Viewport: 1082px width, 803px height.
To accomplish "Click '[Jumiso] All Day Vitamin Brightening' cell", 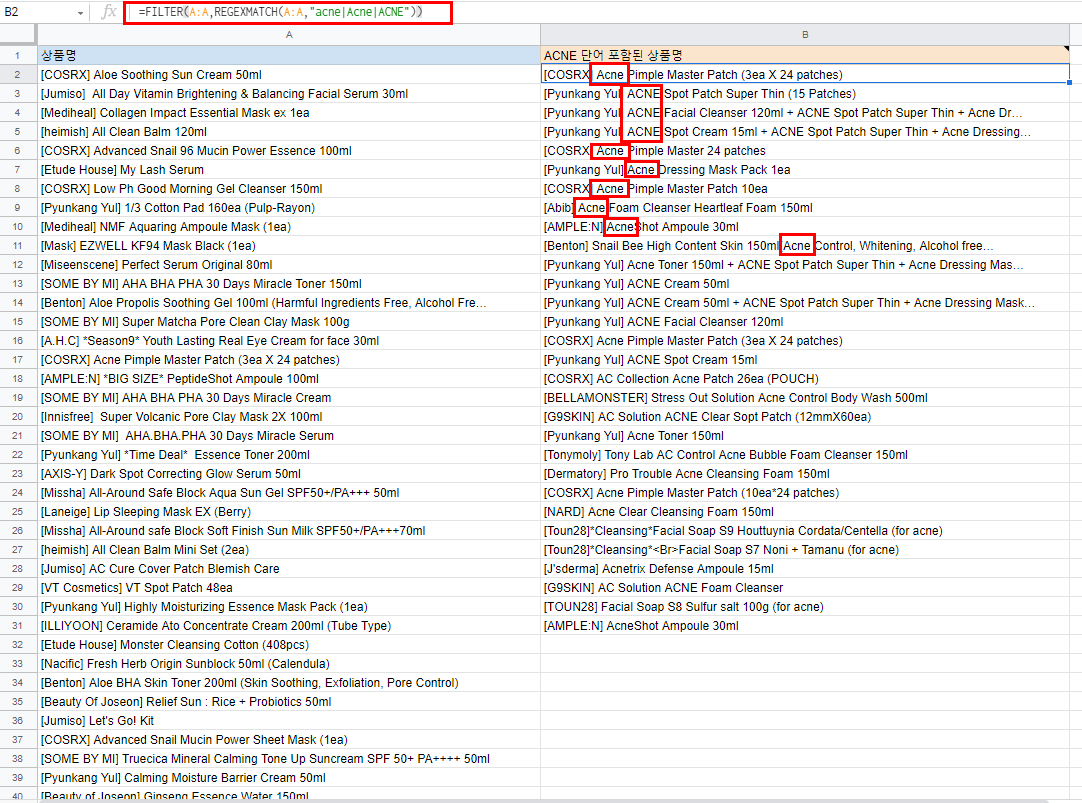I will click(x=289, y=94).
